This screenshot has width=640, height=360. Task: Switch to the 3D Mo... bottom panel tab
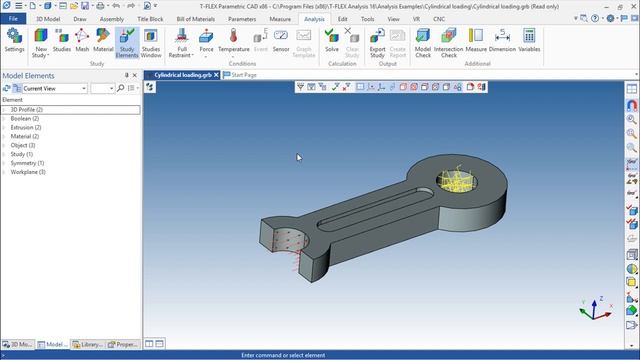pyautogui.click(x=18, y=344)
